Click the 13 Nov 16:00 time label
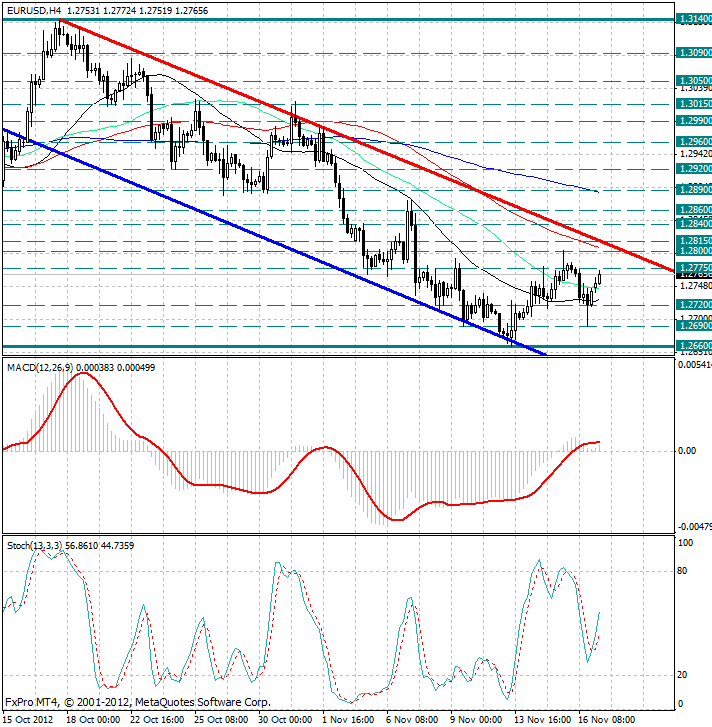712x727 pixels. click(542, 720)
